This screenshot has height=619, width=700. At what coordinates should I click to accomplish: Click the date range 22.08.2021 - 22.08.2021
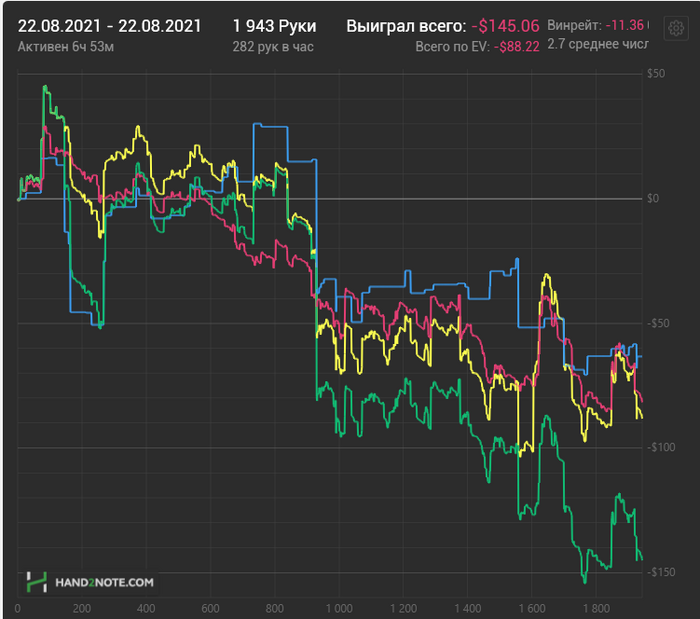[x=109, y=26]
